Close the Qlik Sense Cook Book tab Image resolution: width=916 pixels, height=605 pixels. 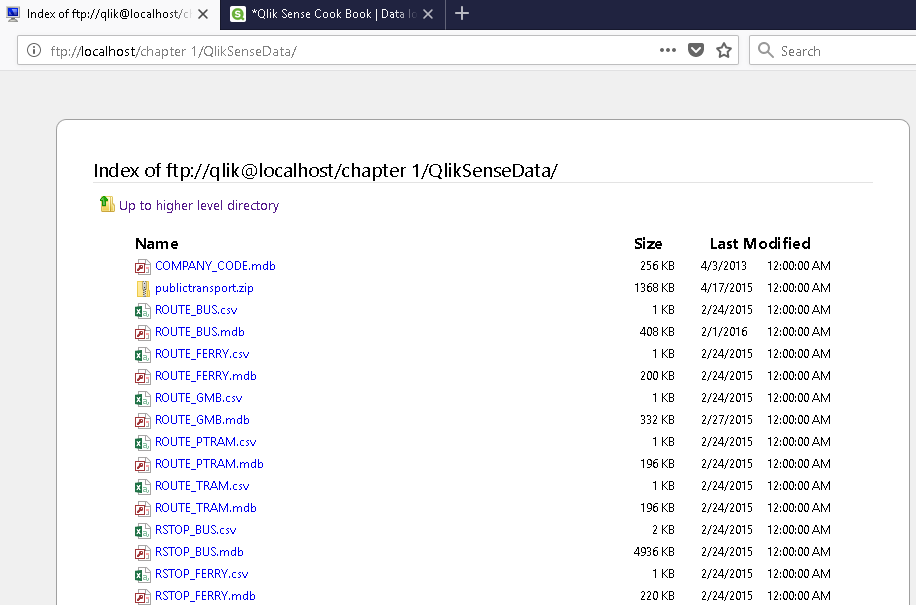[x=428, y=14]
